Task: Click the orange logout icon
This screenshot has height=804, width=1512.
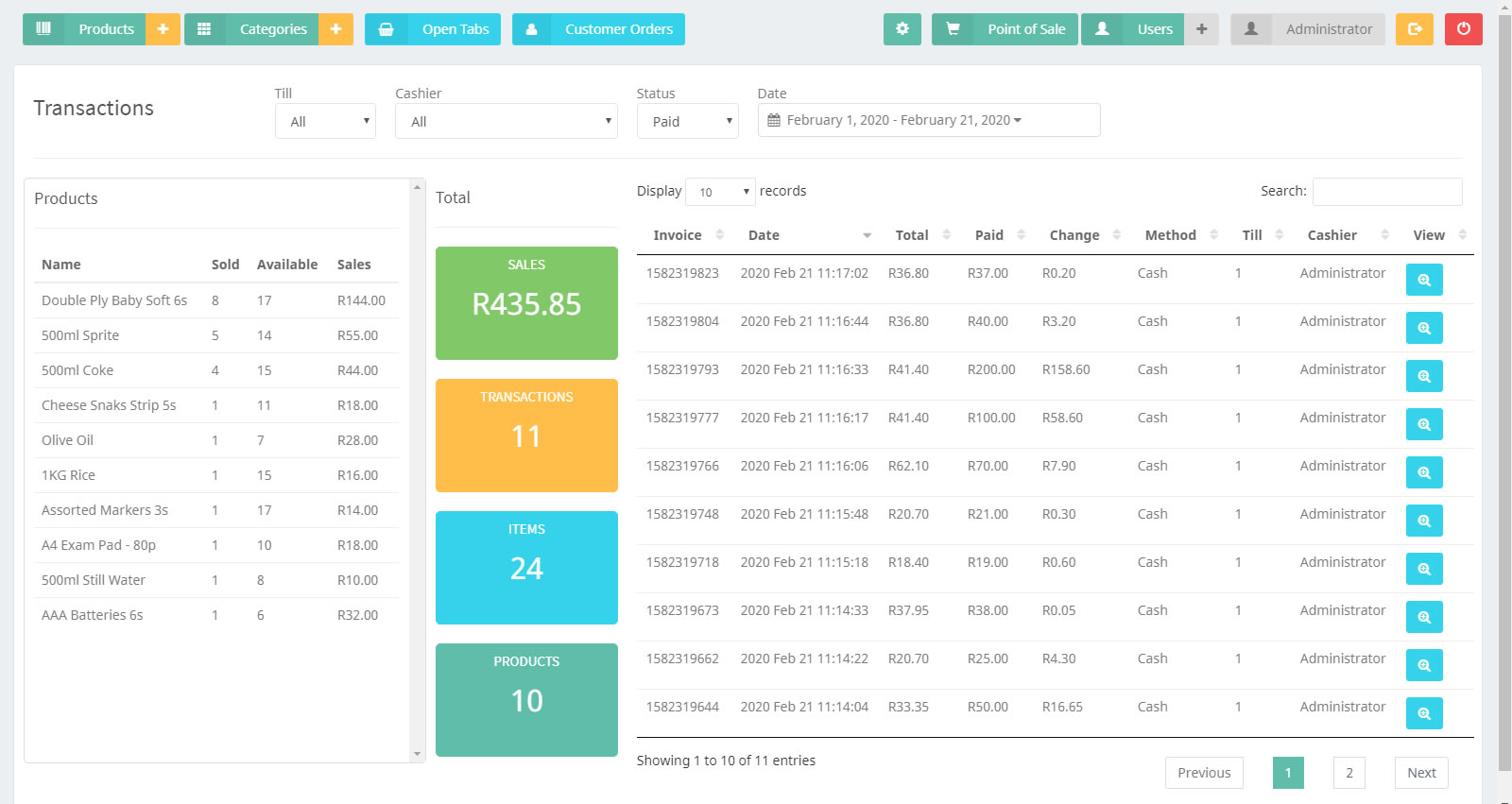Action: [1415, 29]
